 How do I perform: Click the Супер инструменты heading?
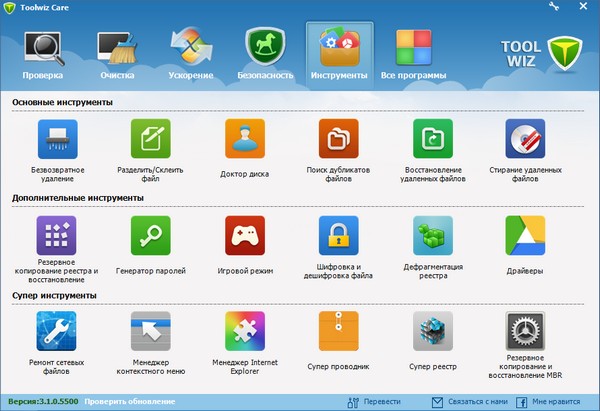click(54, 295)
